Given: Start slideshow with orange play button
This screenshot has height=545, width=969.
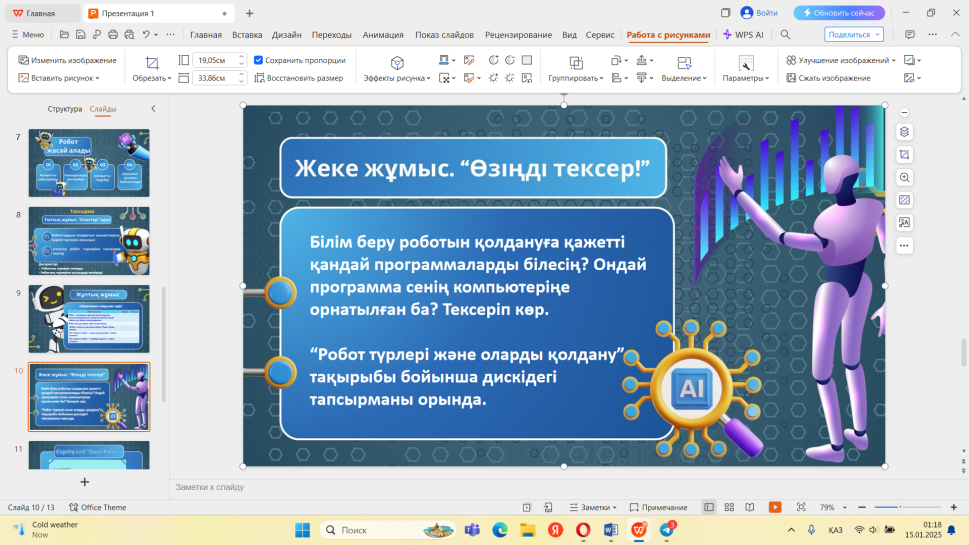Looking at the screenshot, I should pyautogui.click(x=774, y=507).
